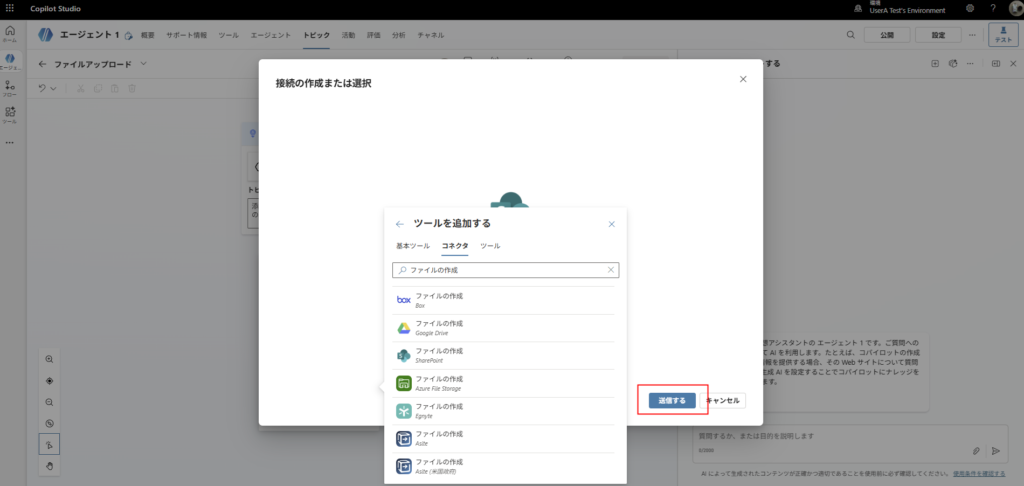Click the help question mark icon
Screen dimensions: 1024x486
992,8
